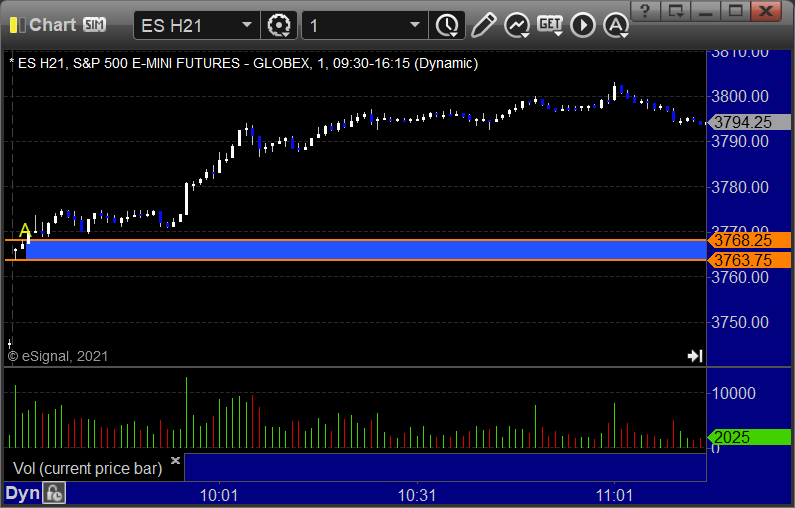This screenshot has width=795, height=508.
Task: Click the help question mark button
Action: click(645, 10)
